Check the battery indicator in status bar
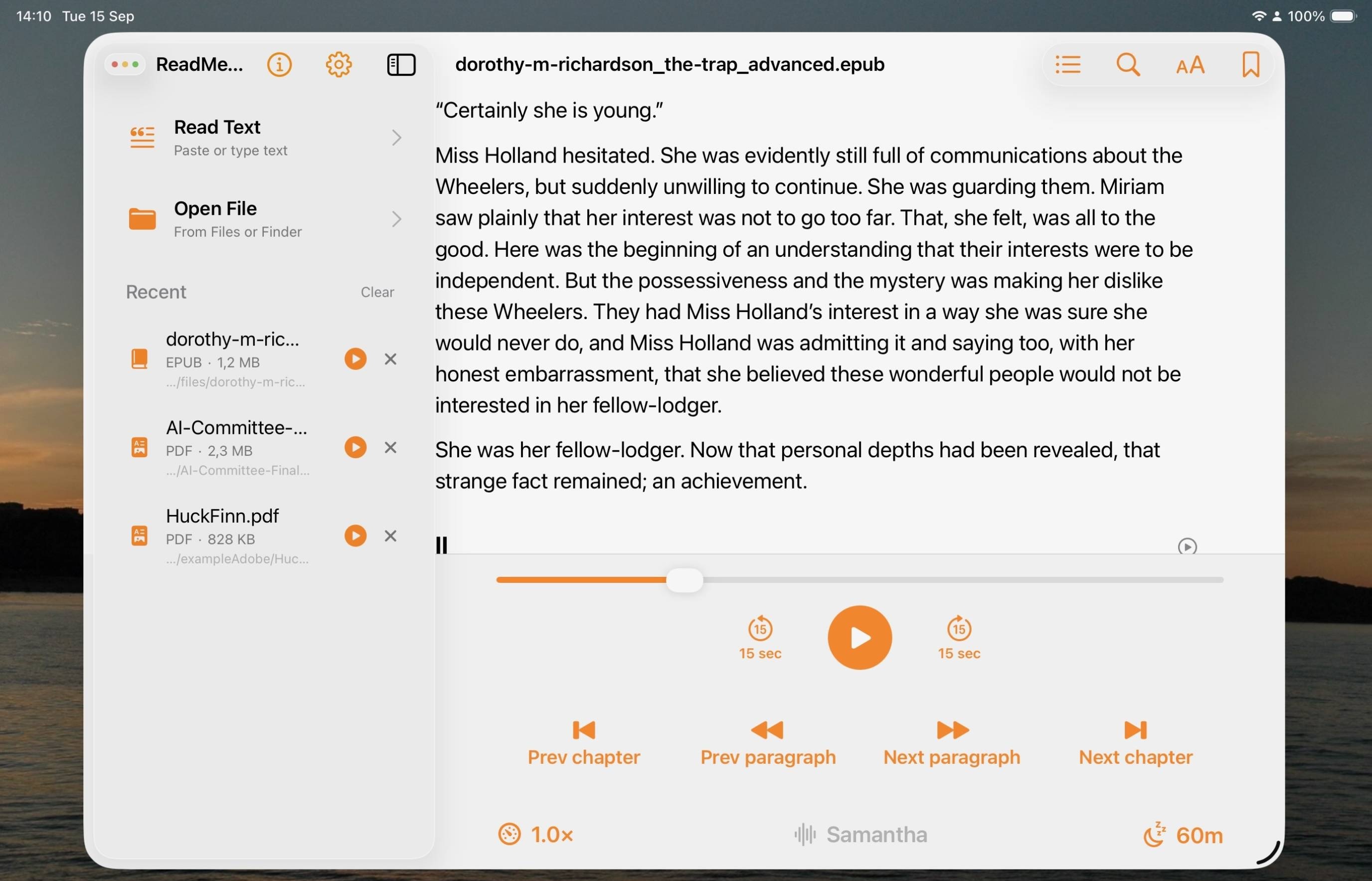1372x881 pixels. tap(1343, 16)
